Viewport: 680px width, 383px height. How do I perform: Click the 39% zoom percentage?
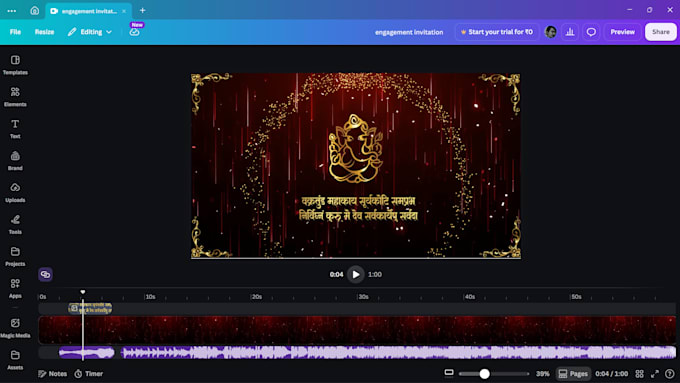coord(542,373)
